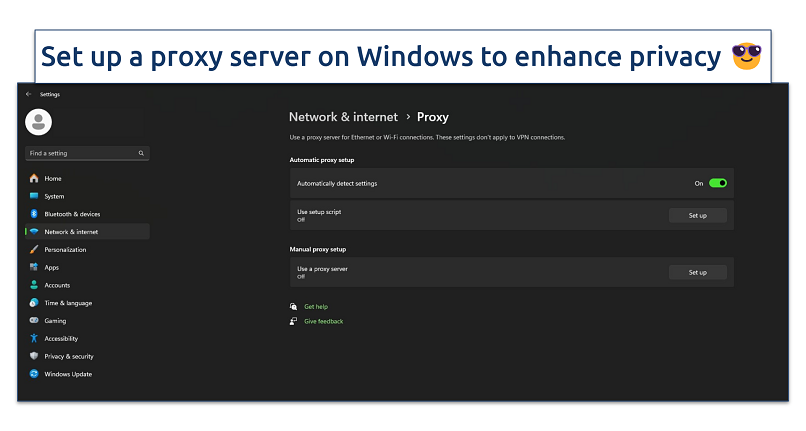Screen dimensions: 806x431
Task: Click the Find a setting search box
Action: [x=87, y=153]
